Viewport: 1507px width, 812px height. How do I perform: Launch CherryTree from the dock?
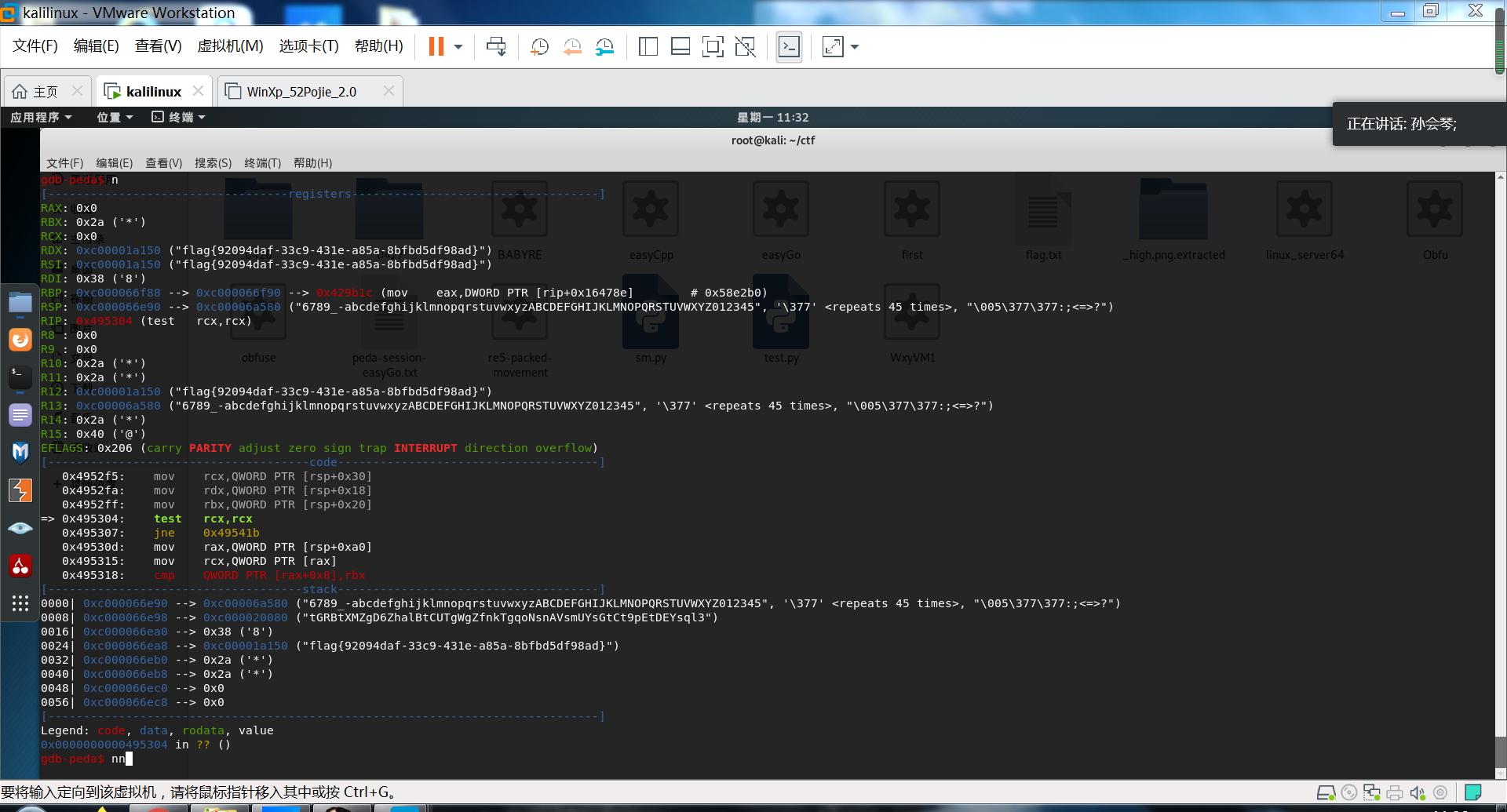click(x=20, y=566)
